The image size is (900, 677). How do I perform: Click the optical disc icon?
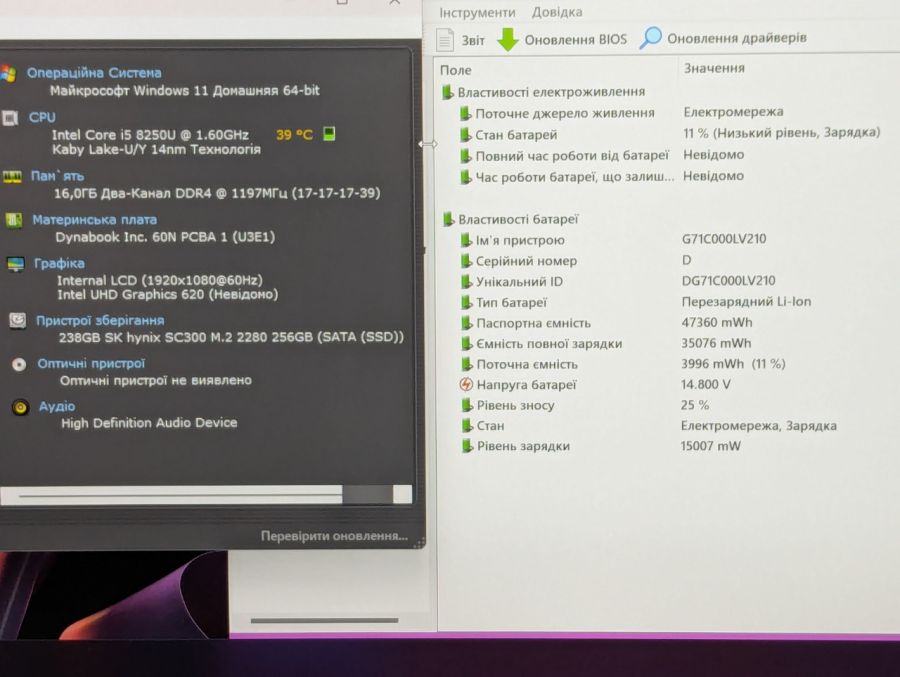19,364
